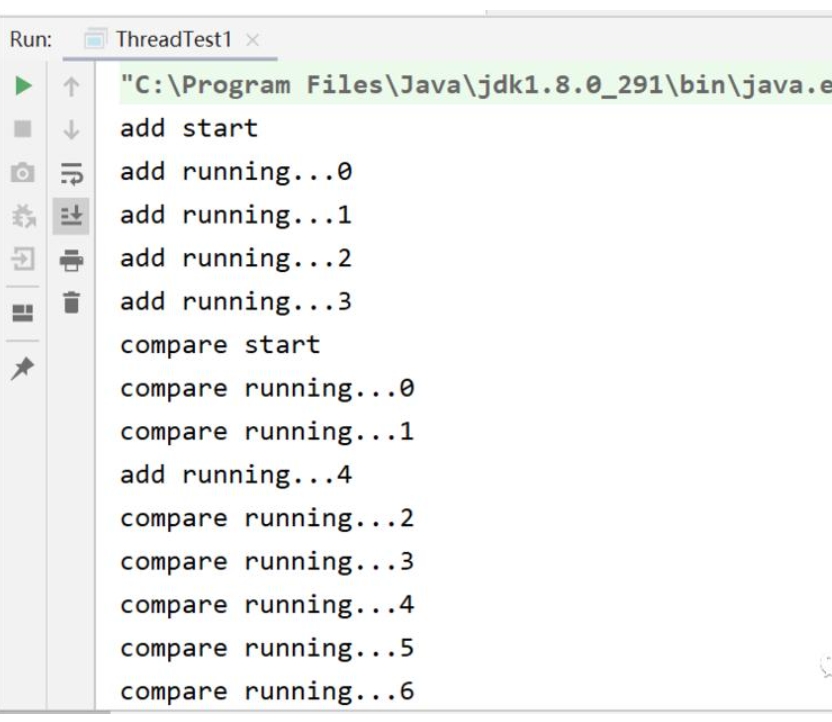Open the Restore Layout icon
This screenshot has width=832, height=722.
22,313
